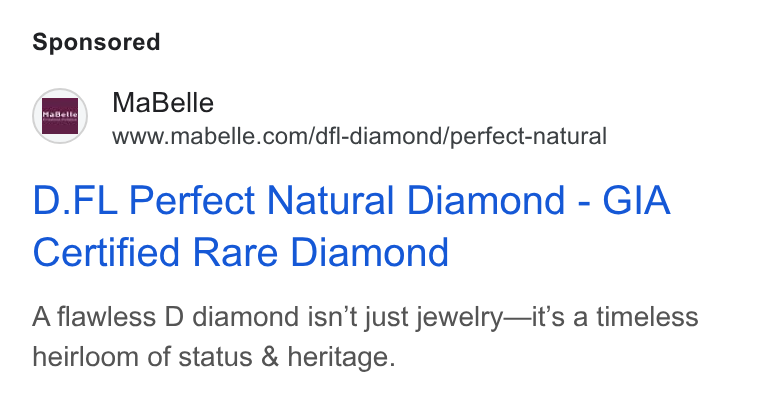Click the MaBelle advertiser name
This screenshot has height=398, width=760.
[163, 103]
